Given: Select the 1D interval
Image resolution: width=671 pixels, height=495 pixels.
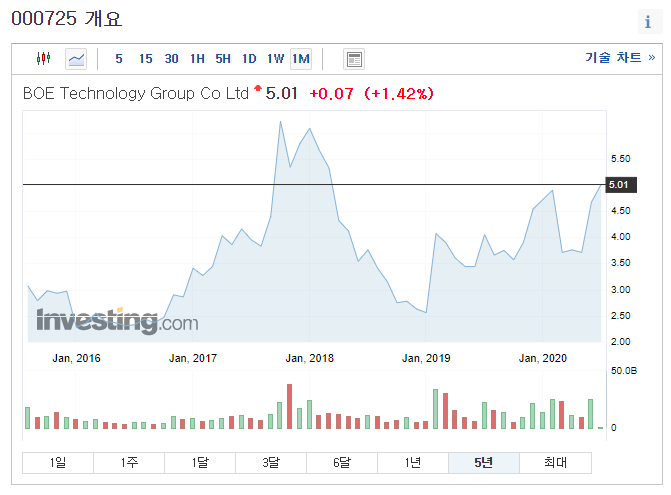Looking at the screenshot, I should click(249, 59).
